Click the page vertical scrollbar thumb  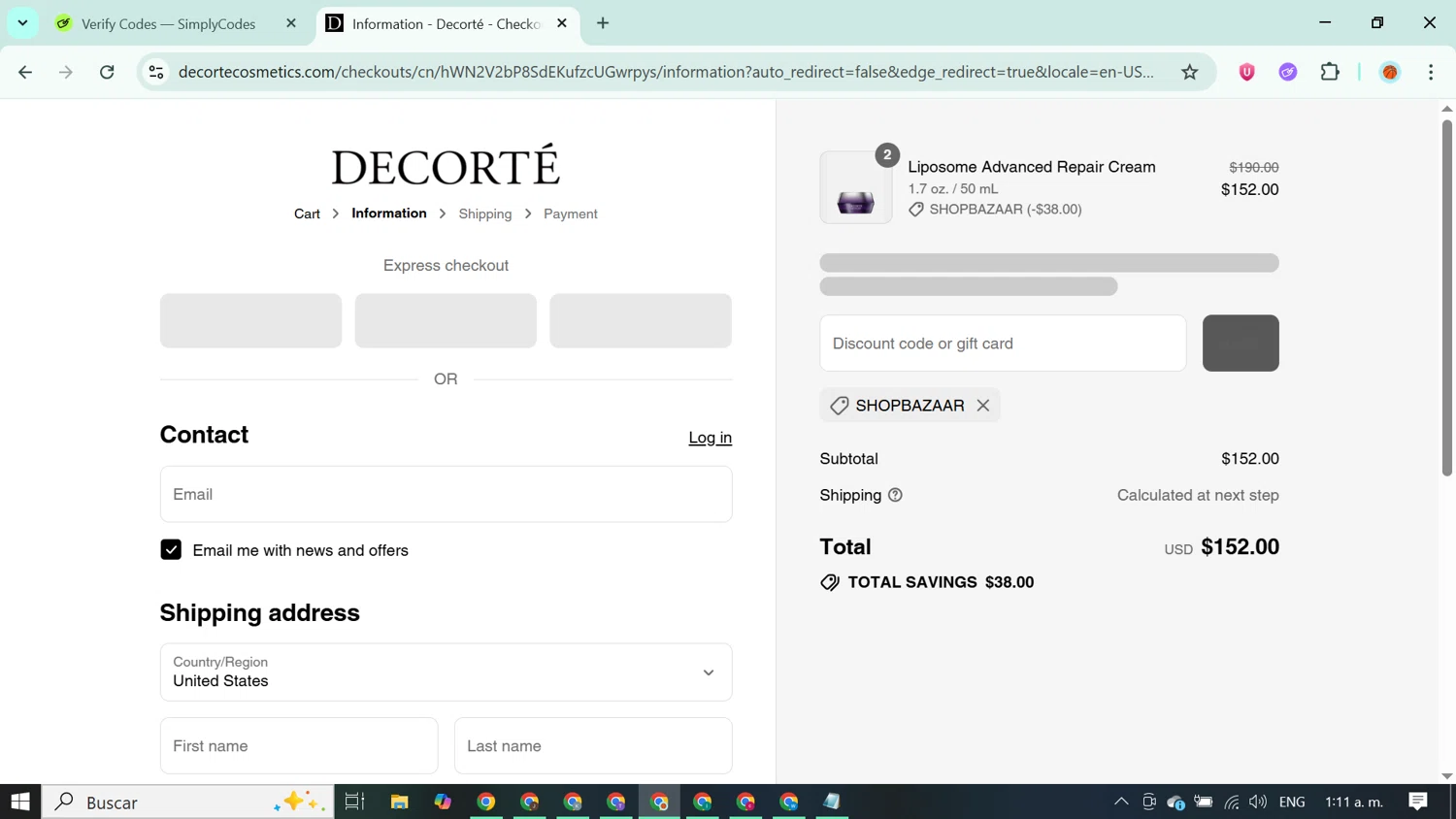pyautogui.click(x=1447, y=297)
